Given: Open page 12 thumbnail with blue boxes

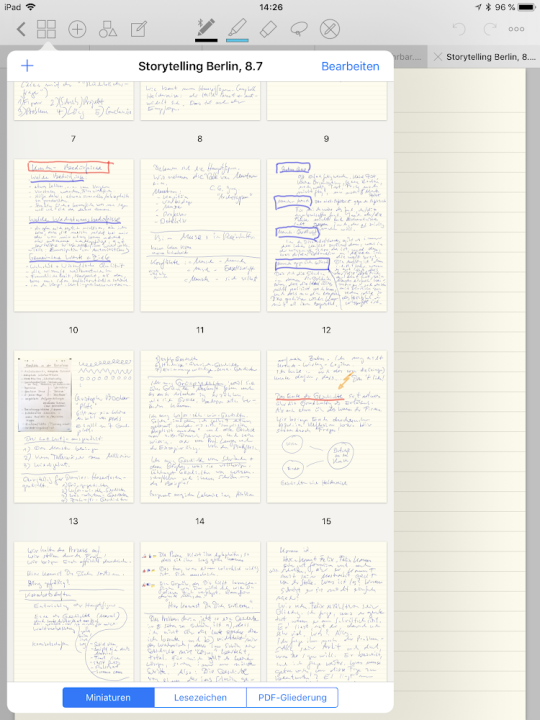Looking at the screenshot, I should [326, 235].
